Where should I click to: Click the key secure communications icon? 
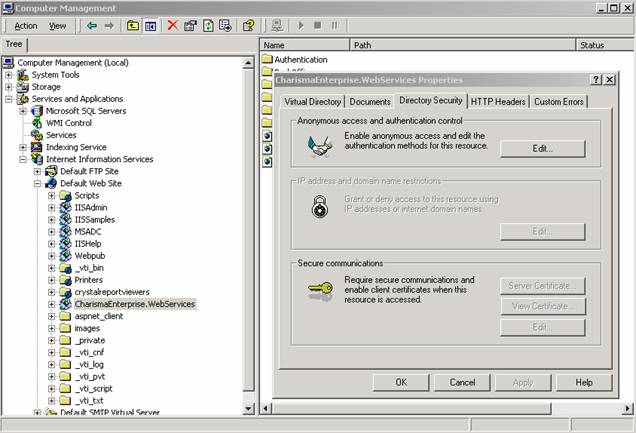pyautogui.click(x=320, y=290)
